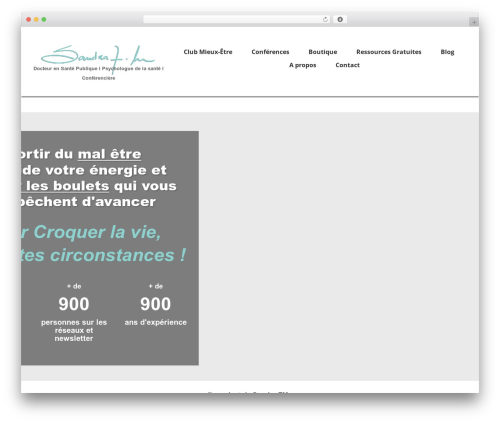Open the Conférences menu item
The image size is (500, 423).
click(270, 52)
